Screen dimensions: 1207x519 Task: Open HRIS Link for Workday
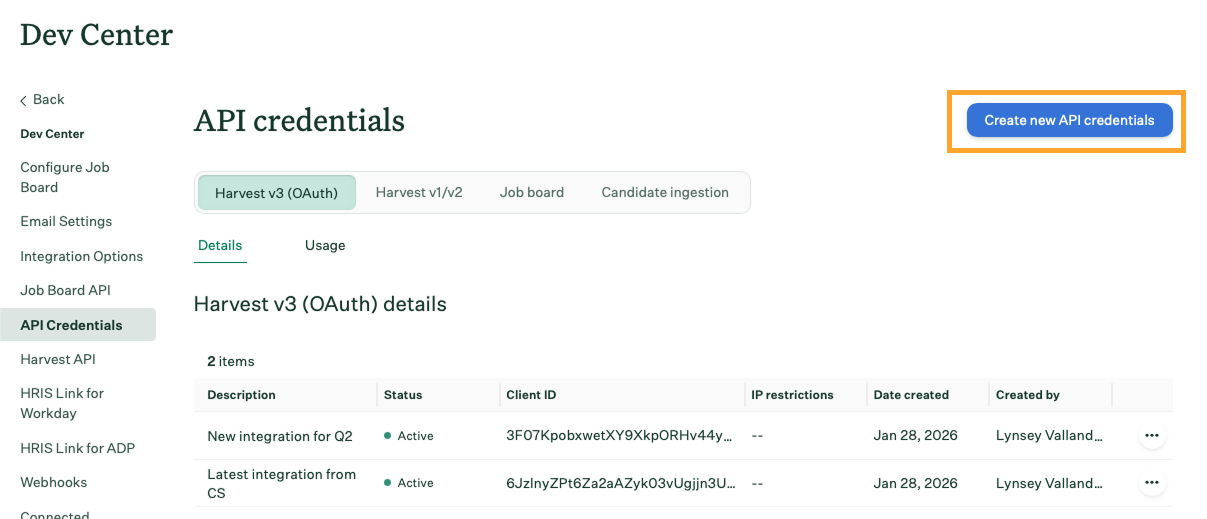click(x=62, y=403)
